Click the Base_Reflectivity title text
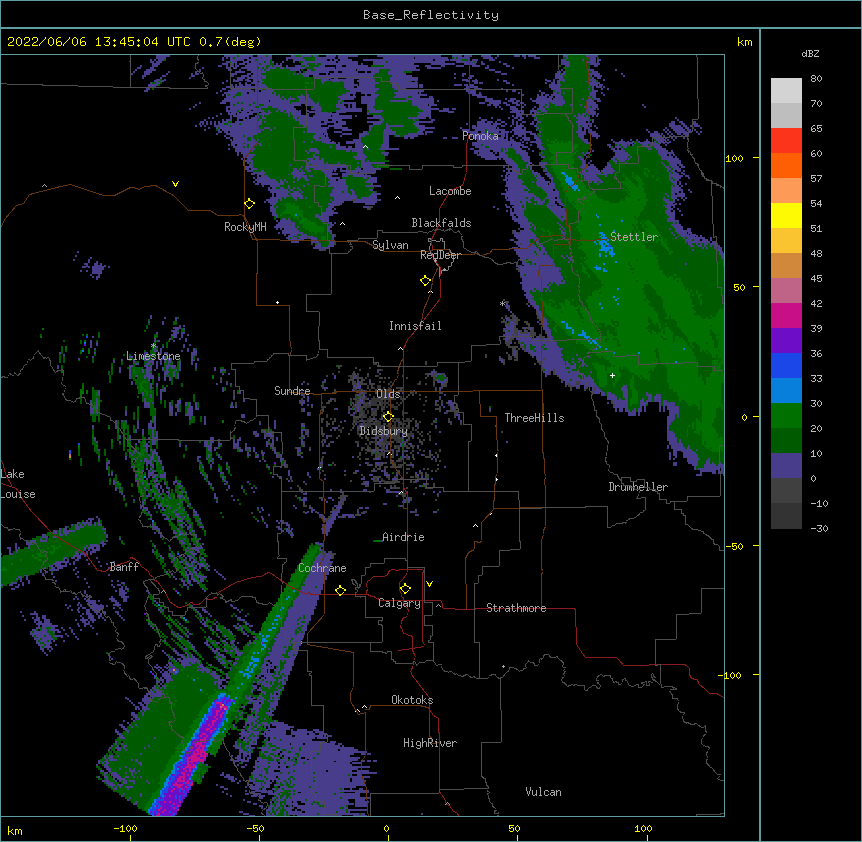Viewport: 862px width, 842px height. point(431,15)
